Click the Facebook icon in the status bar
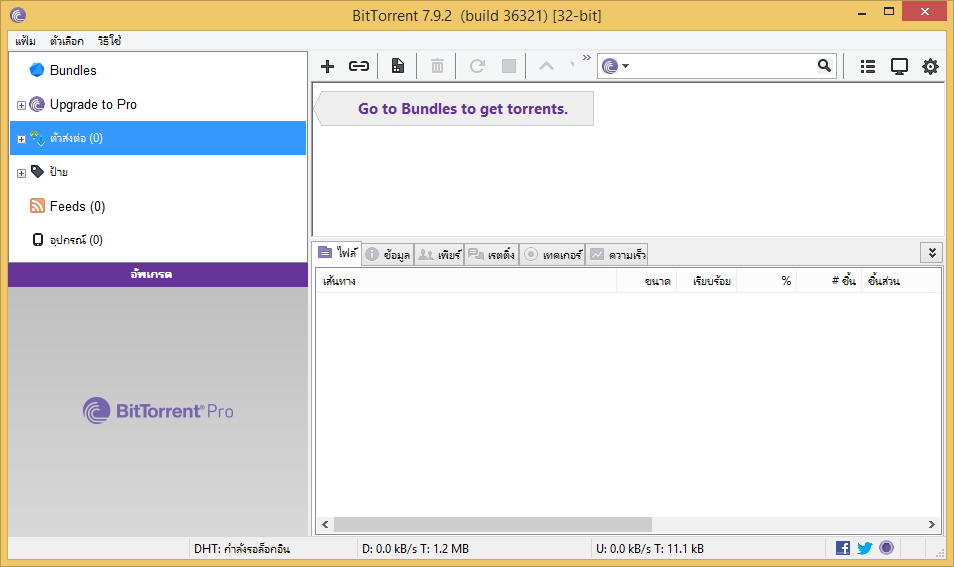Image resolution: width=954 pixels, height=567 pixels. tap(843, 548)
